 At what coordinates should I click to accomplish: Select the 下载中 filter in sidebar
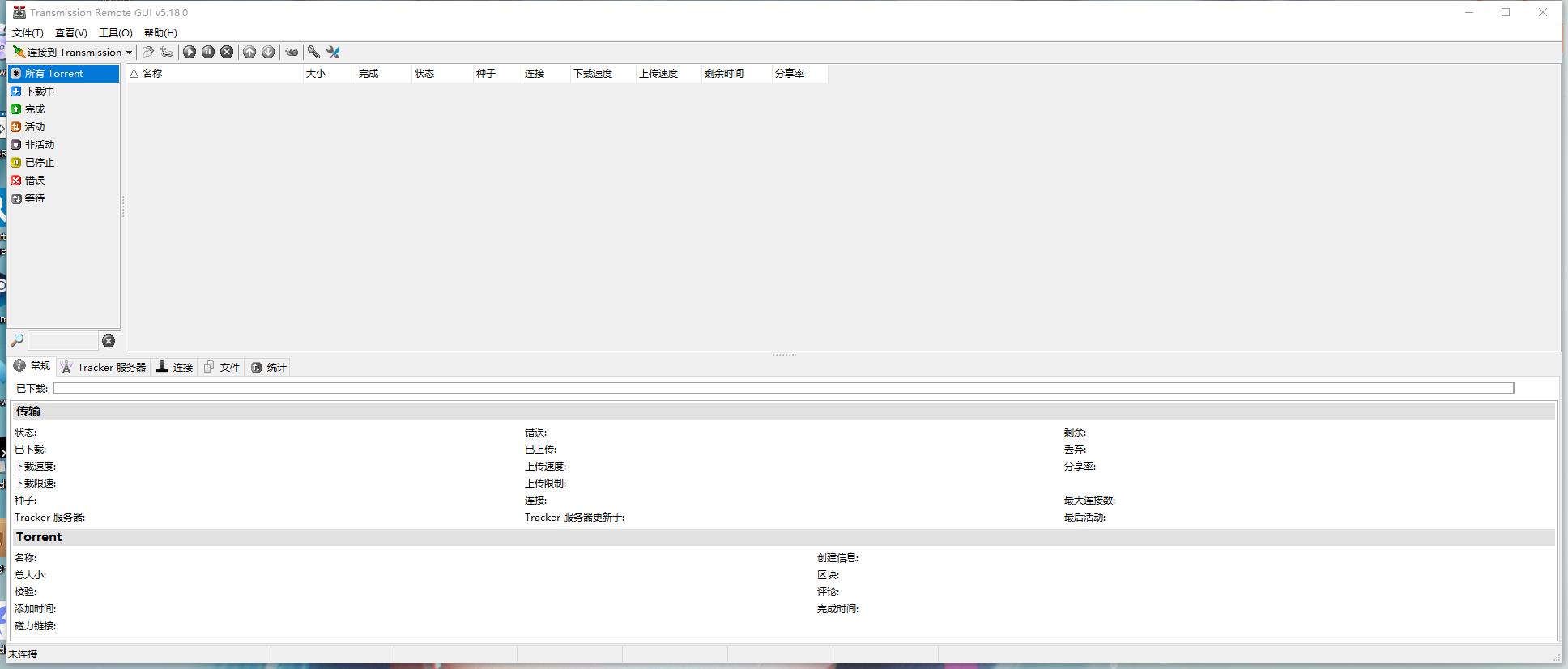(39, 91)
